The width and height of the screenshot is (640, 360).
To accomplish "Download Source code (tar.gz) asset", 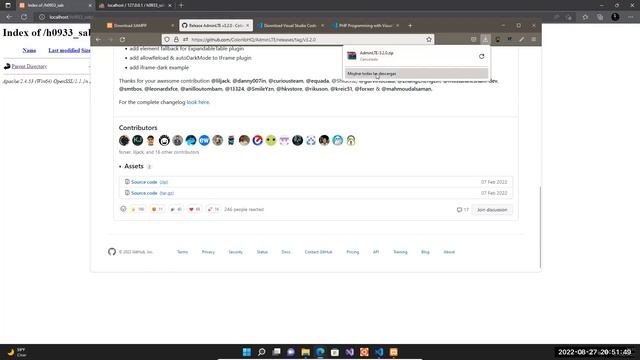I will (x=152, y=193).
